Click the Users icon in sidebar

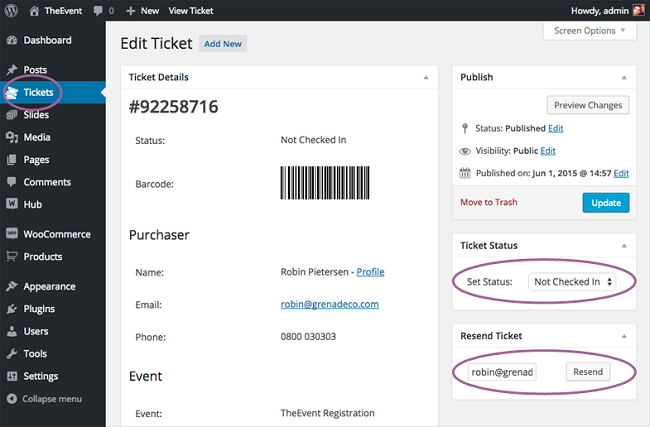click(x=12, y=331)
